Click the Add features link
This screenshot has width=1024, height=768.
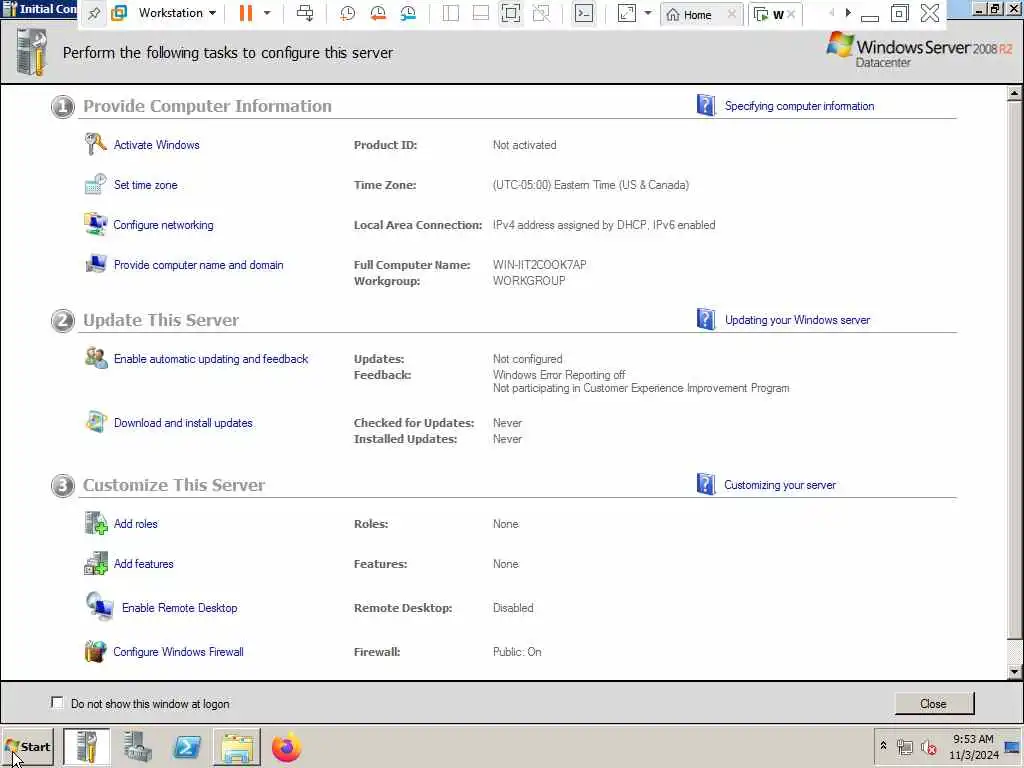coord(144,564)
